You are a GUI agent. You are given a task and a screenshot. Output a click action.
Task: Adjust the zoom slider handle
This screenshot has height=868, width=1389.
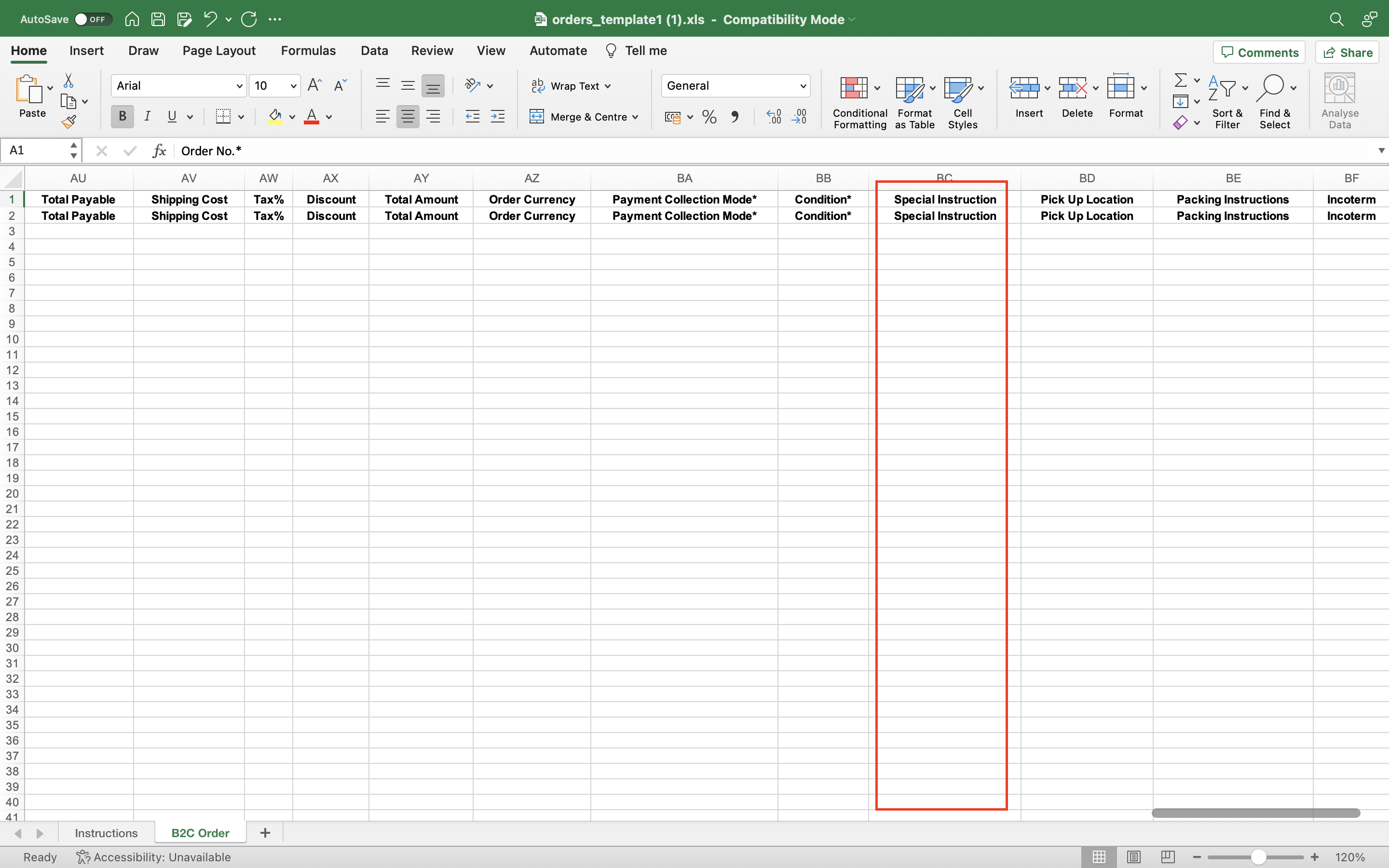1259,857
